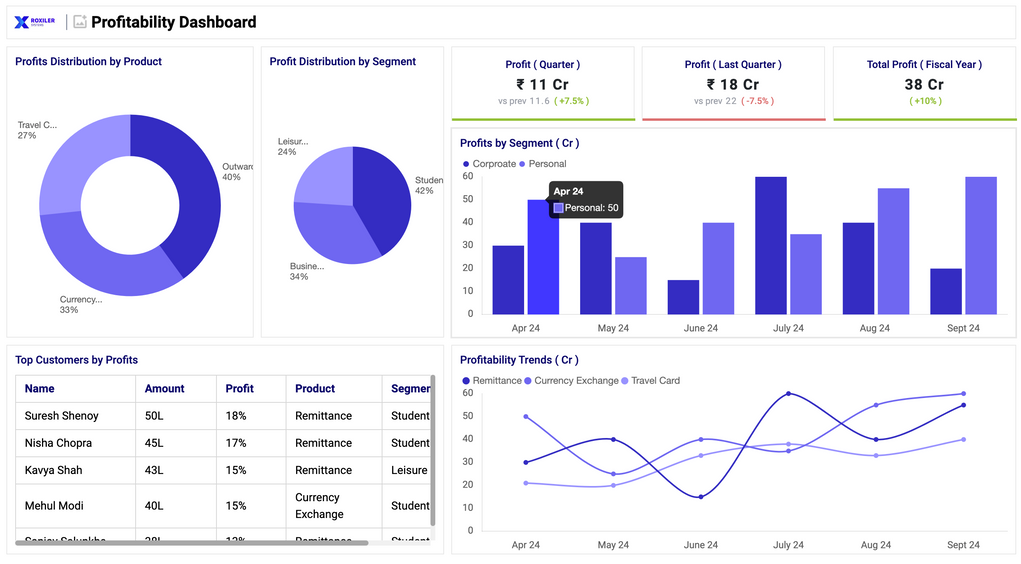Select the Student 42% pie slice
The image size is (1021, 564).
(x=385, y=195)
